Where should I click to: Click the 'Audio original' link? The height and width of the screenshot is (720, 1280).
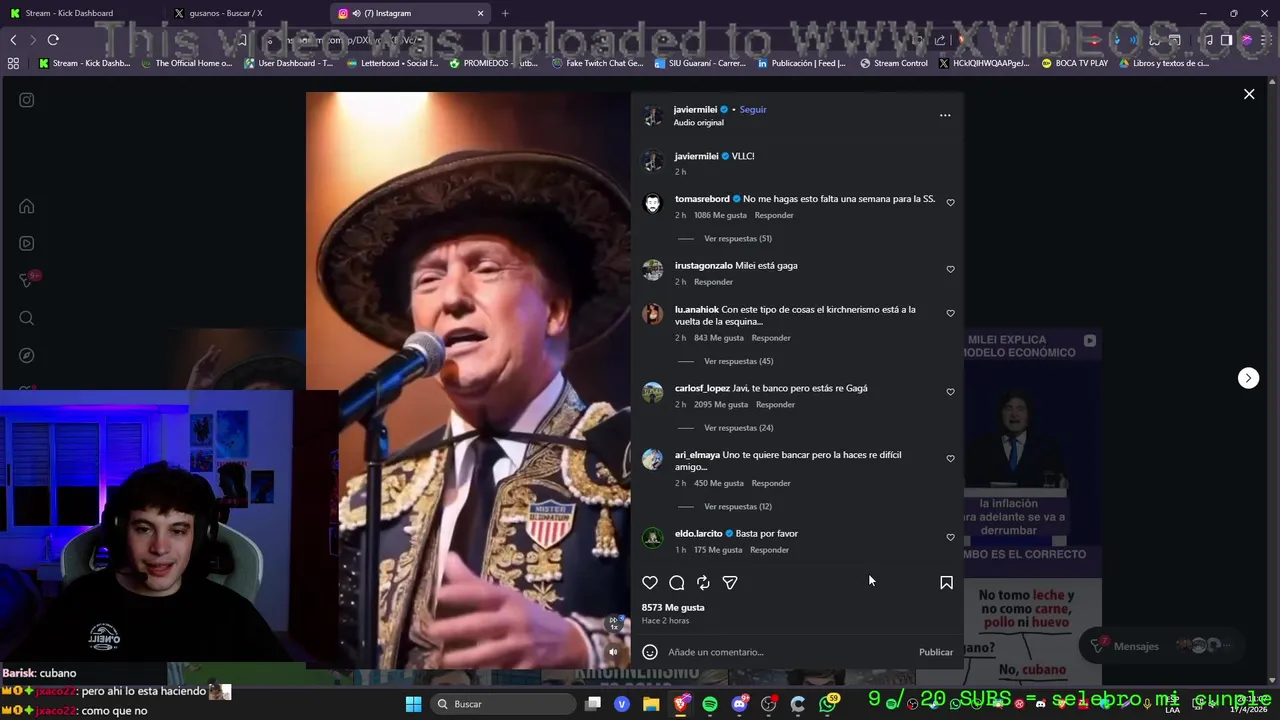(698, 123)
